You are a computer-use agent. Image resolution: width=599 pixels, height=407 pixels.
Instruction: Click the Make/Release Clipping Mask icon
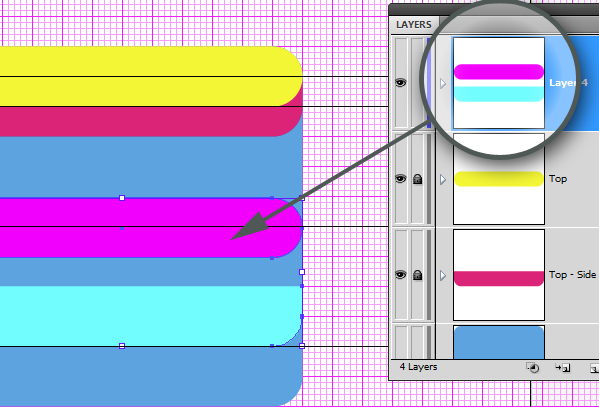[x=533, y=367]
